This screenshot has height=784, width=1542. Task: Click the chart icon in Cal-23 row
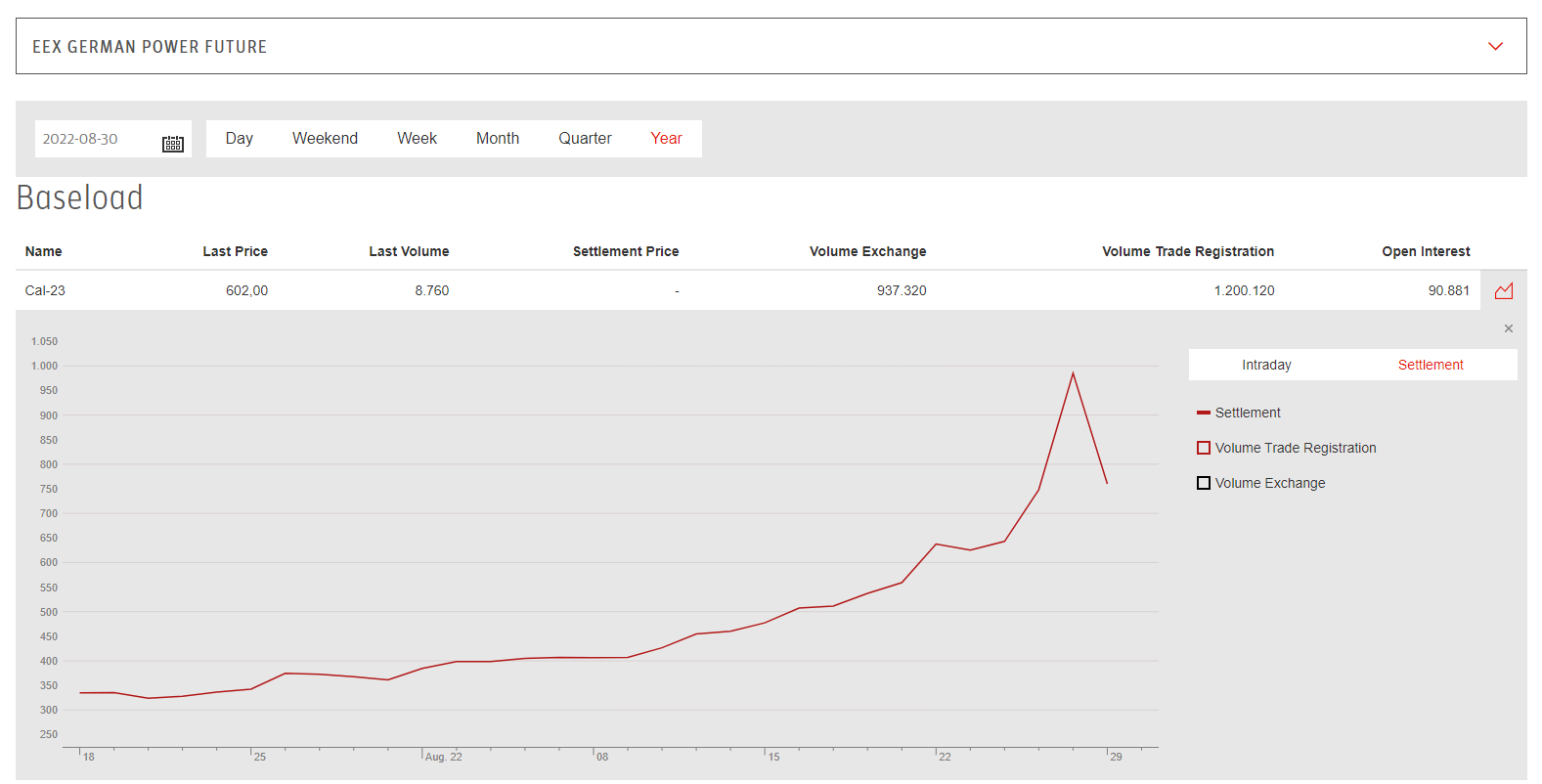click(x=1504, y=290)
